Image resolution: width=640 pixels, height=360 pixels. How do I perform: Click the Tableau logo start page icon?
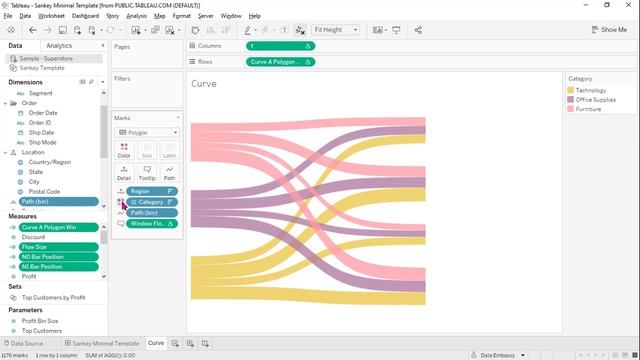(x=11, y=30)
